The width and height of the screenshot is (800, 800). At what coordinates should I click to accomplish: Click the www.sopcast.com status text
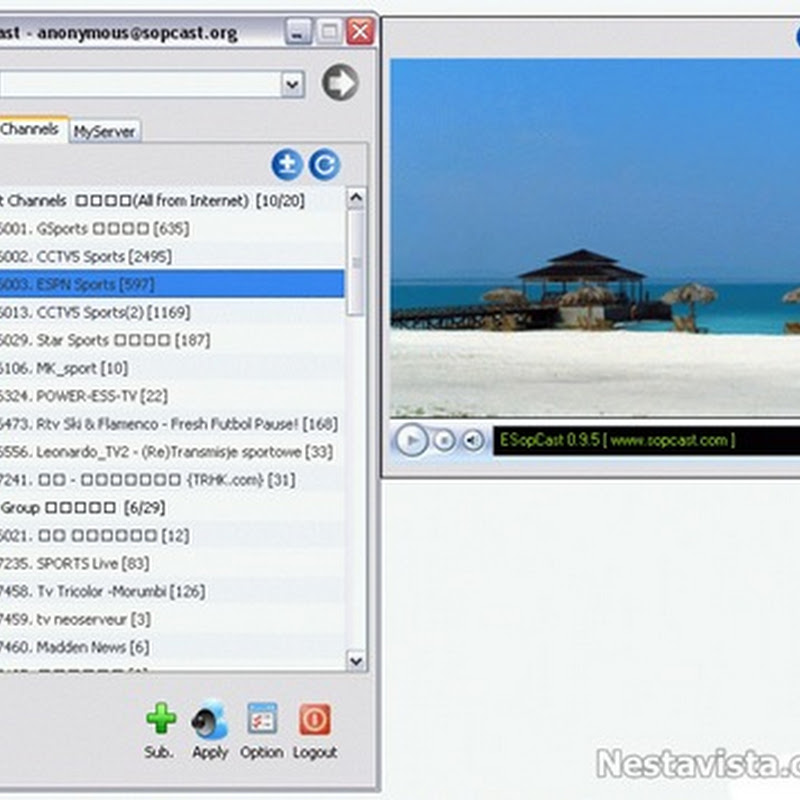[x=670, y=440]
